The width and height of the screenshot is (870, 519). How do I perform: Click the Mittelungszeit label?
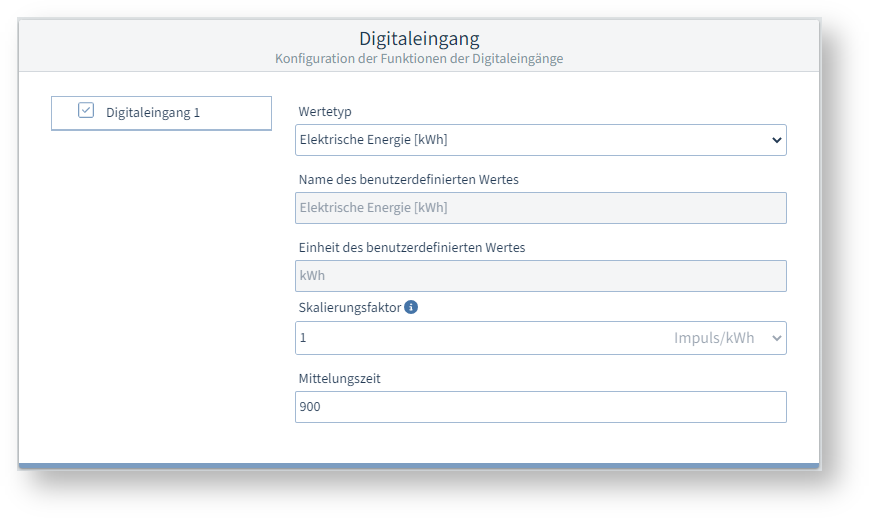tap(339, 379)
